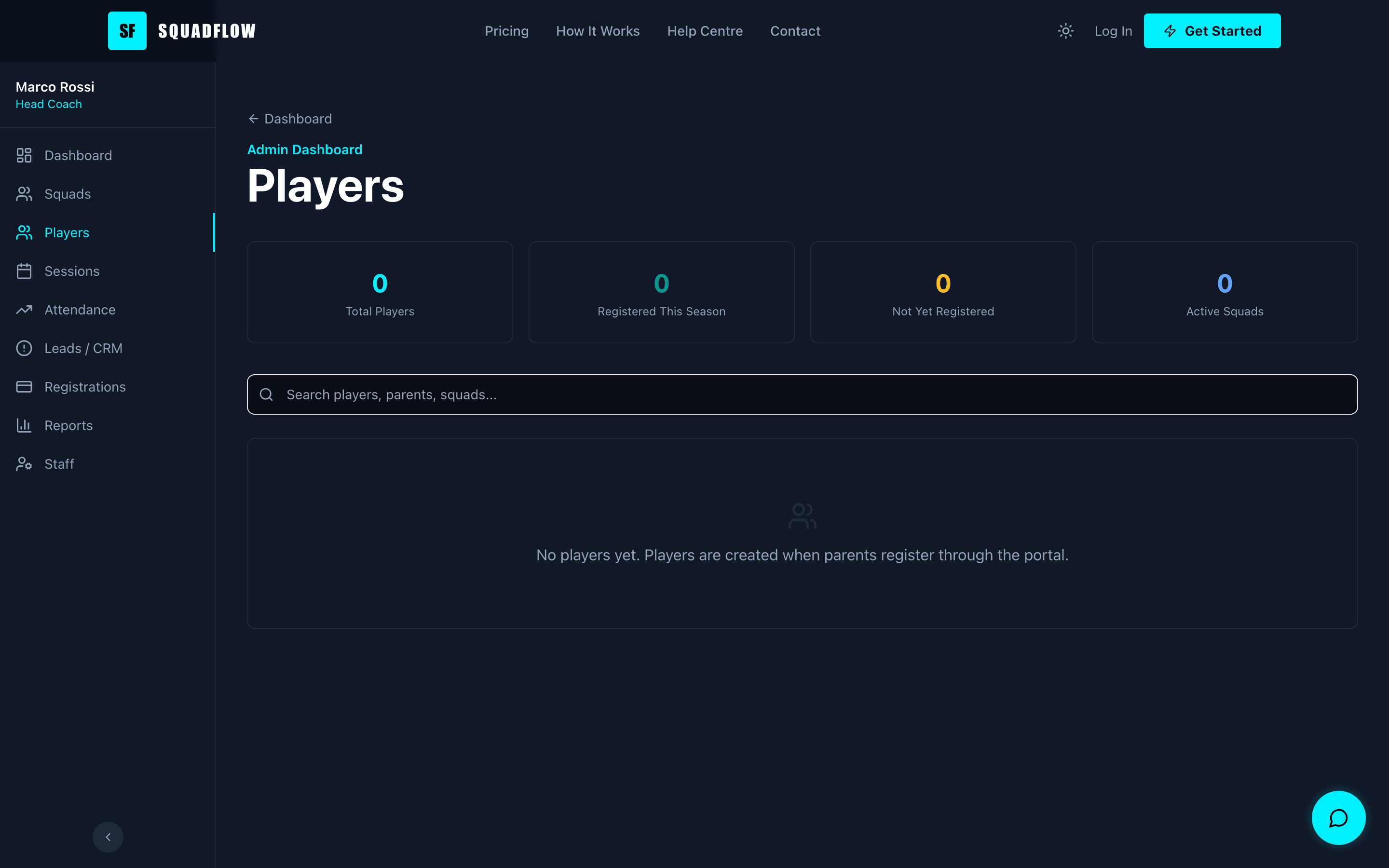Select the Registrations card icon
The height and width of the screenshot is (868, 1389).
[25, 386]
